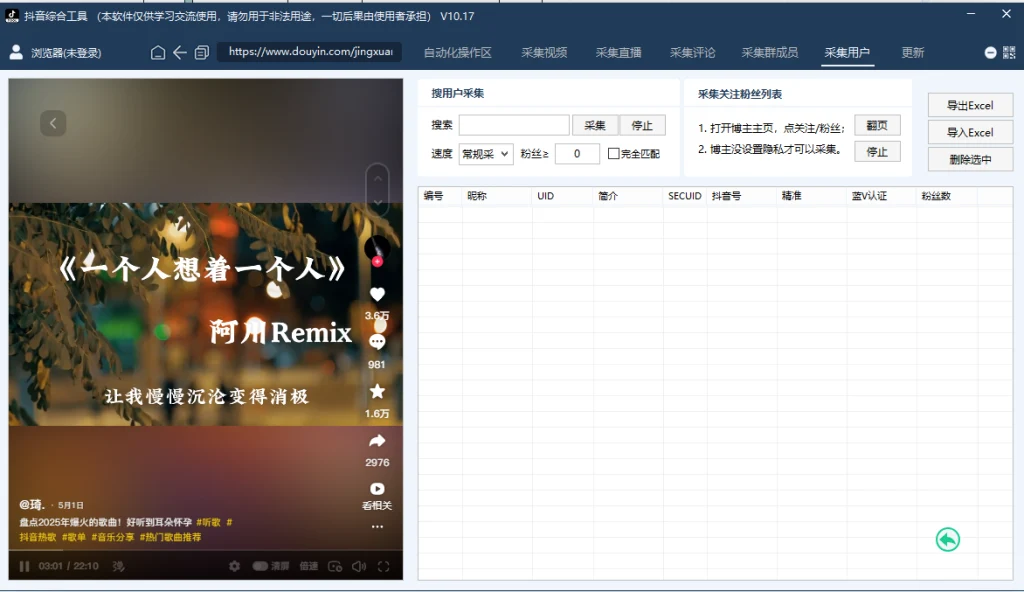Image resolution: width=1024 pixels, height=592 pixels.
Task: Click the #听歌 hashtag link
Action: [208, 522]
